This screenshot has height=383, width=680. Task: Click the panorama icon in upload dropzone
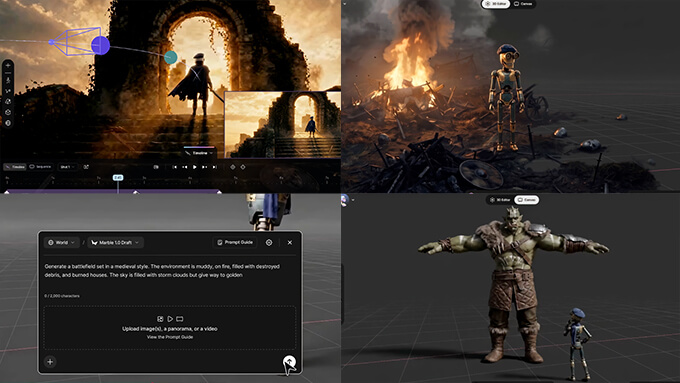[180, 319]
